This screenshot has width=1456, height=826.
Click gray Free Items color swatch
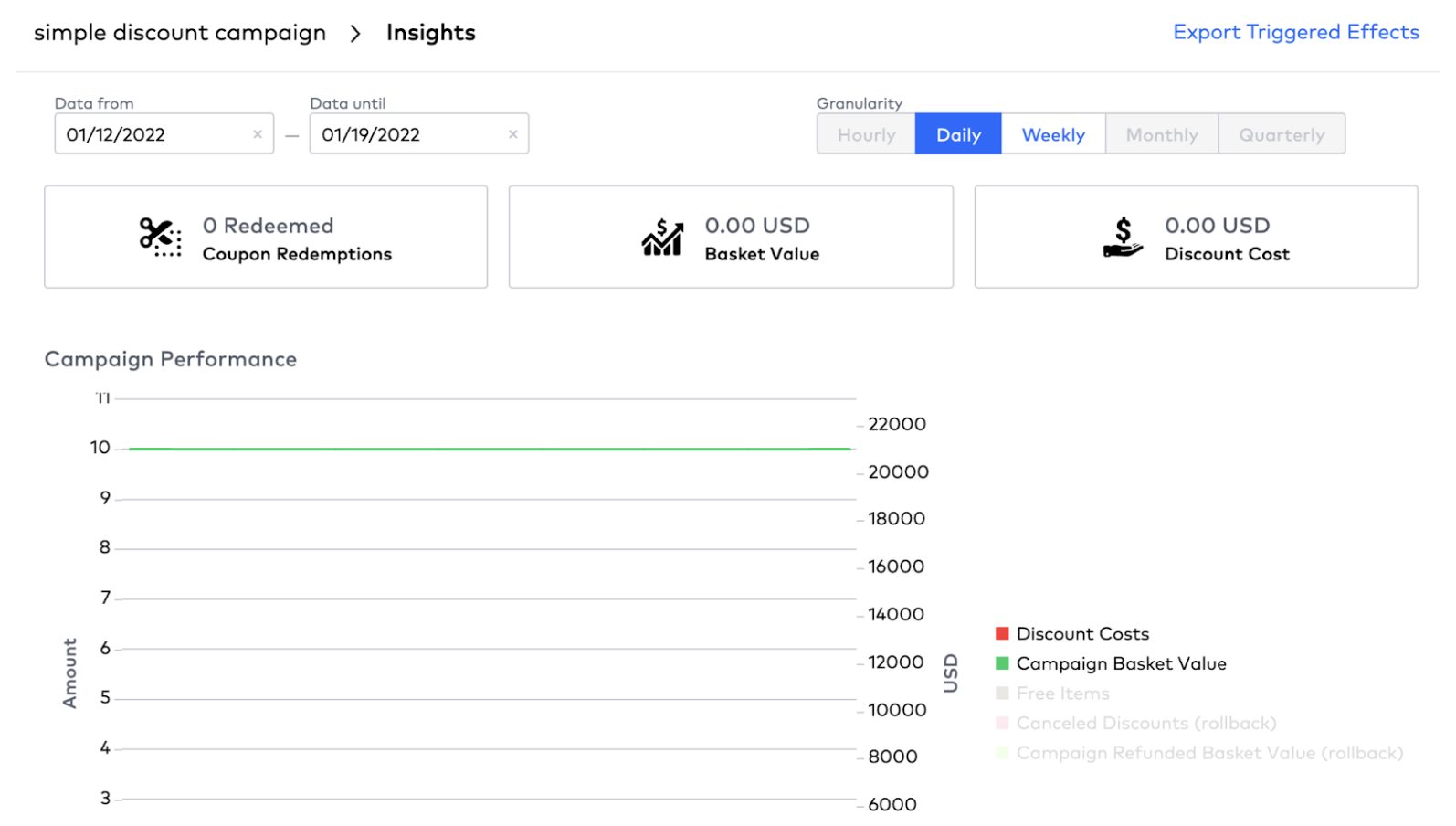click(1002, 694)
